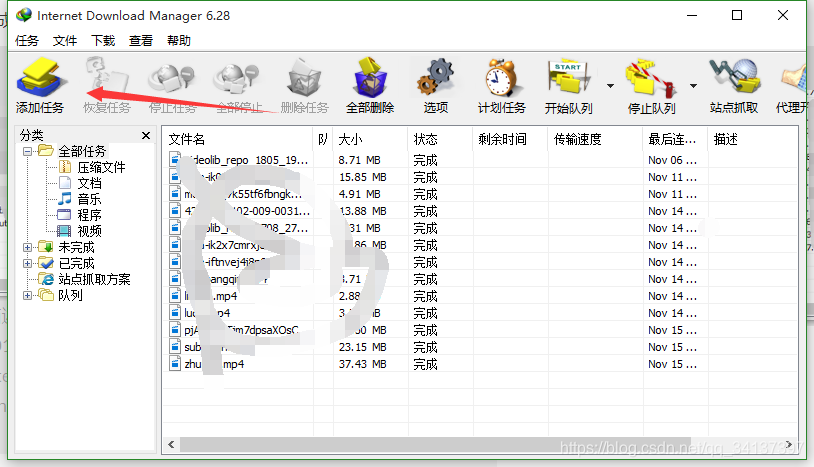Select 全部任务 in category tree

(x=82, y=152)
